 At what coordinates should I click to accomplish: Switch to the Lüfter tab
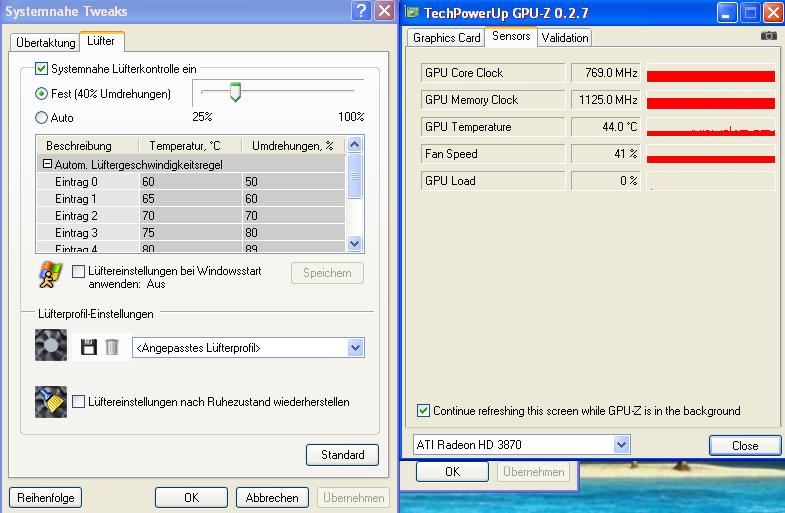pos(101,41)
